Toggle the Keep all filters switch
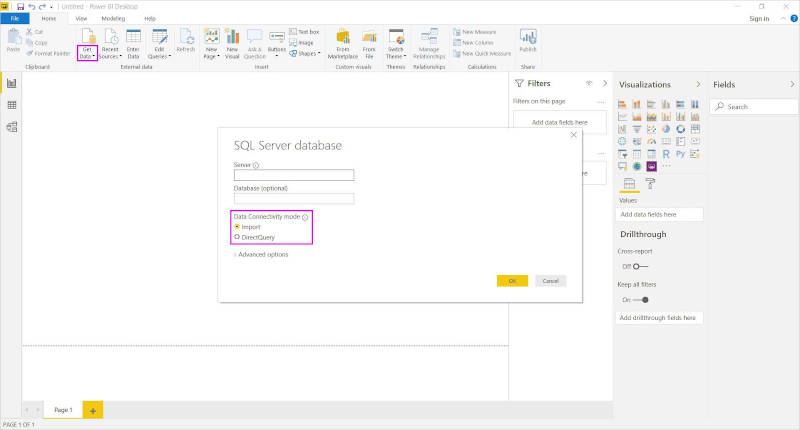Viewport: 800px width, 430px height. click(x=641, y=300)
